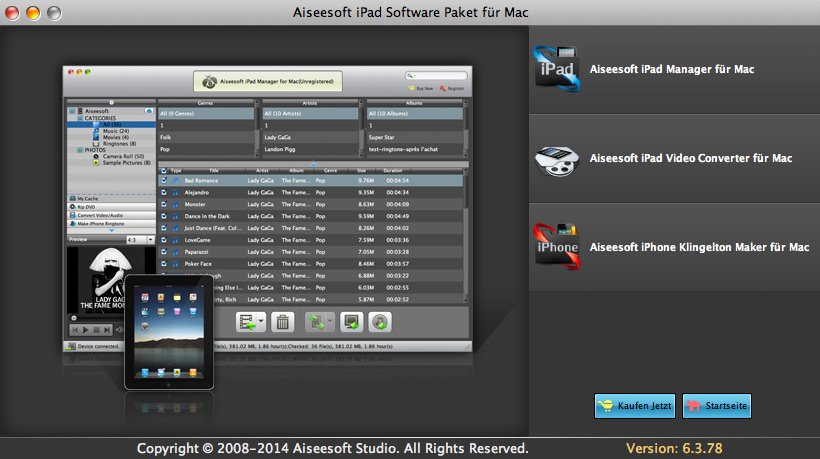Click the Kaufen Jetzt button
This screenshot has height=459, width=820.
[x=635, y=406]
